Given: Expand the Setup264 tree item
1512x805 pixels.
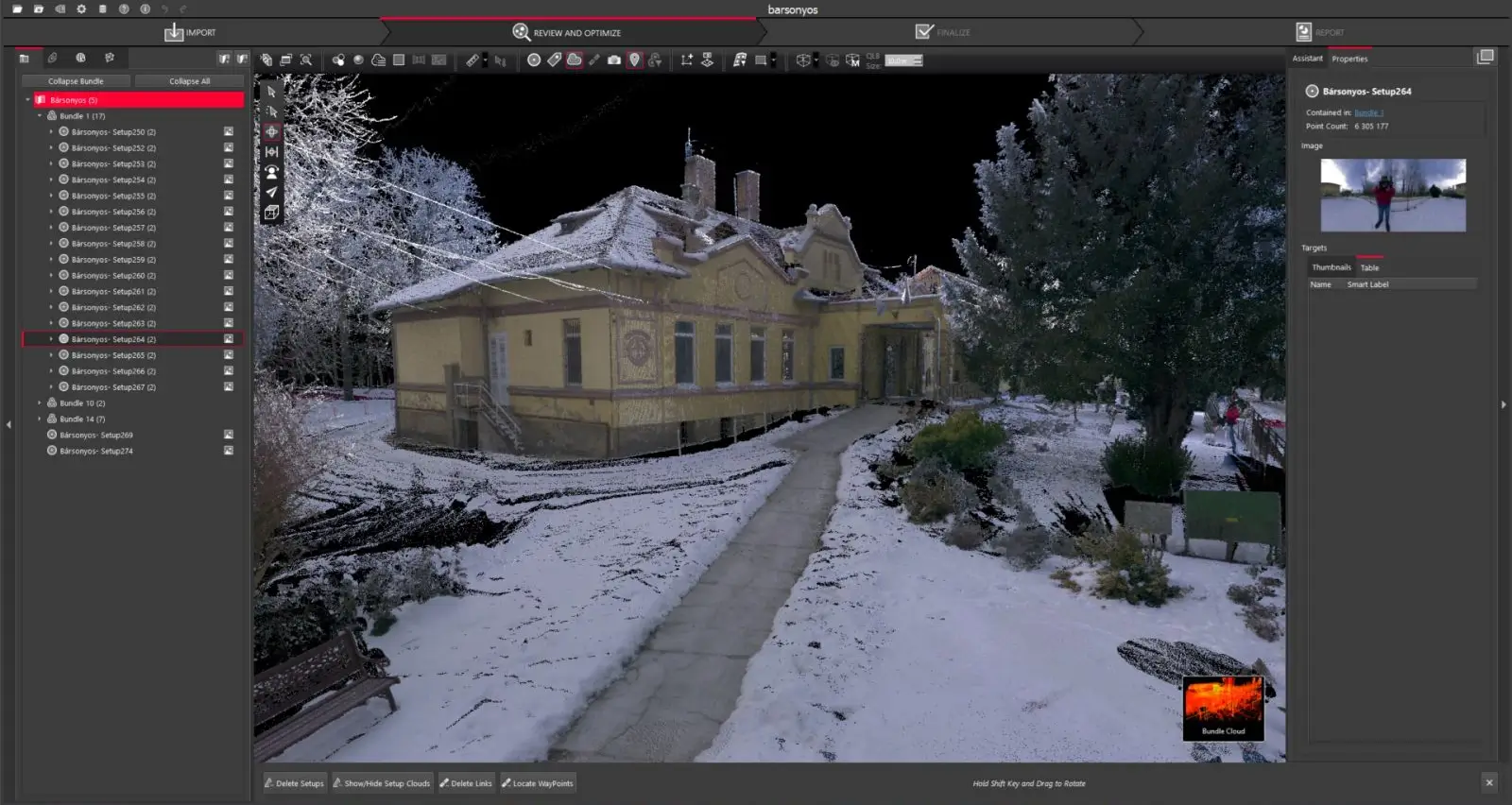Looking at the screenshot, I should coord(51,339).
